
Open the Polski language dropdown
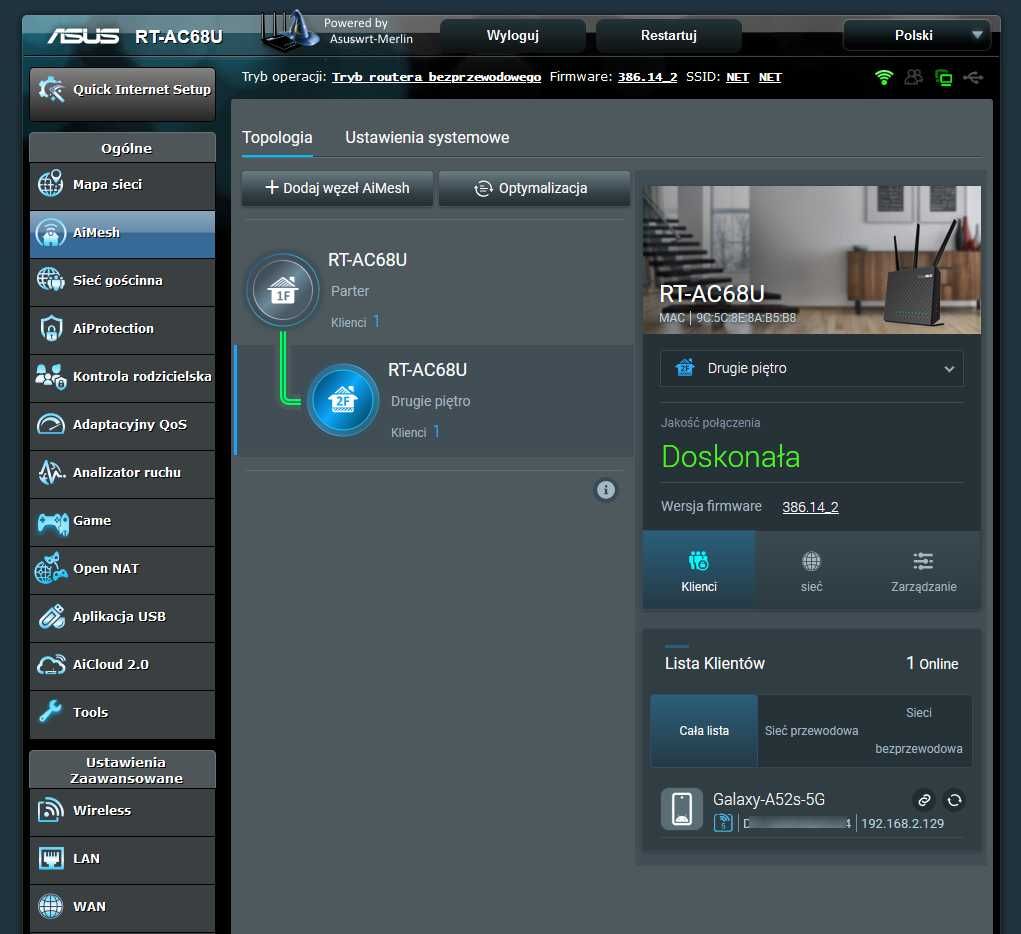(917, 35)
